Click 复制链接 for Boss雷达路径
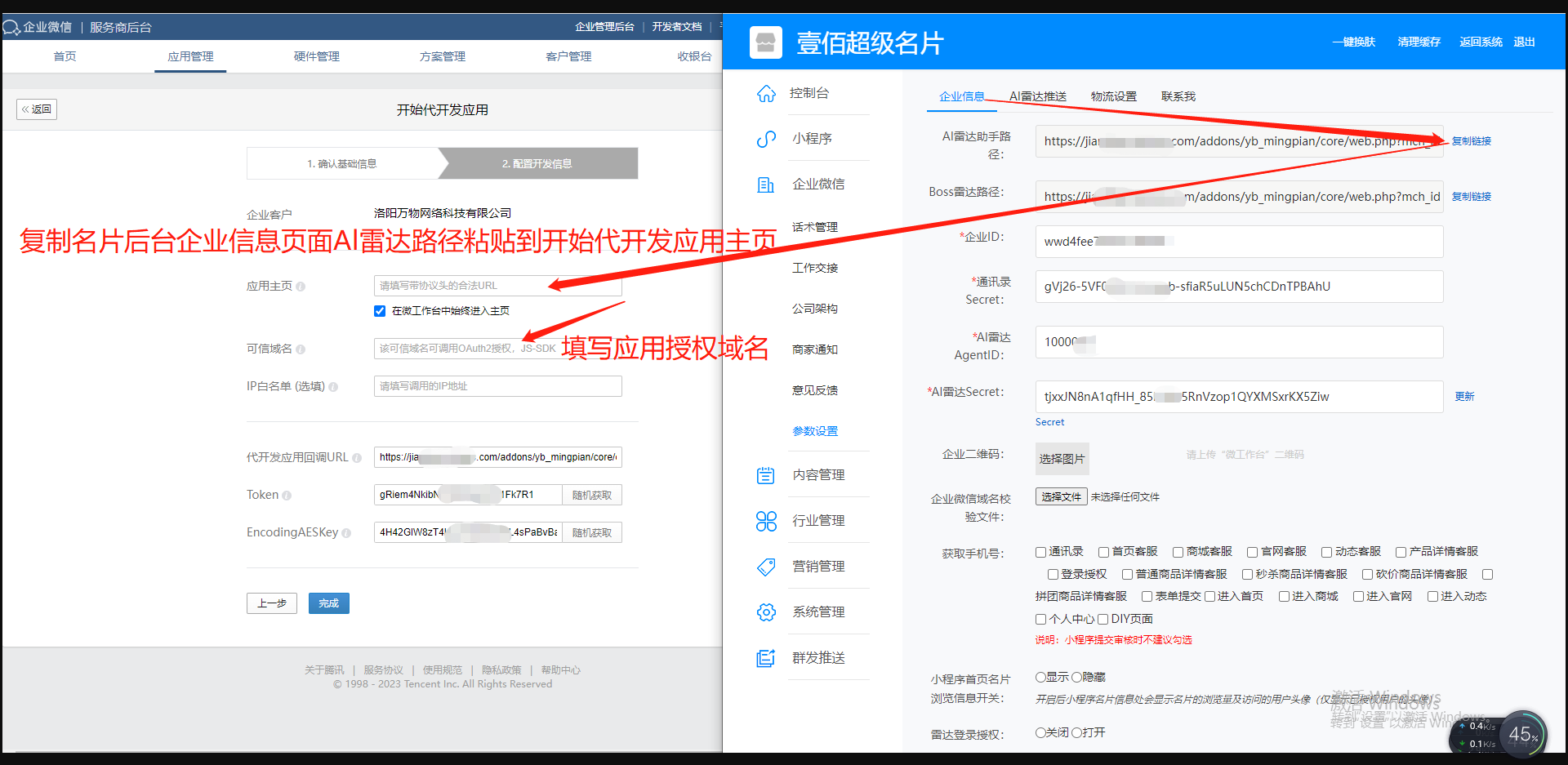Screen dimensions: 1568x765 pyautogui.click(x=1472, y=197)
